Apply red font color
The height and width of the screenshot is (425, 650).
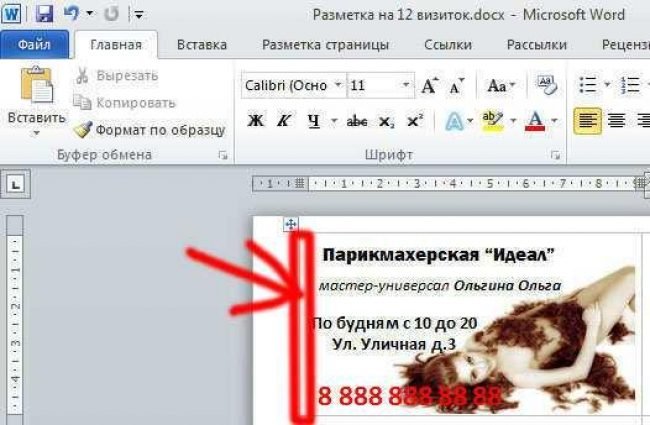[x=535, y=121]
